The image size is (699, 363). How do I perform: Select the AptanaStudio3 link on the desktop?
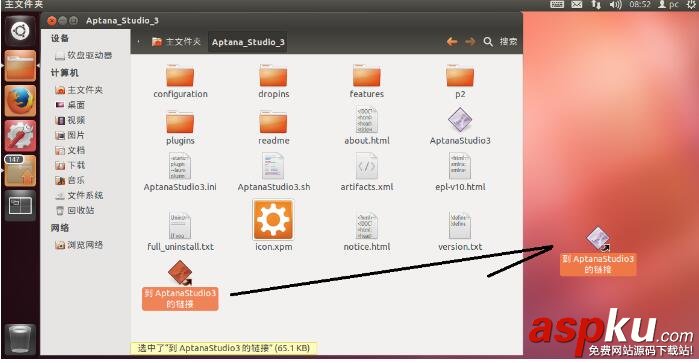pyautogui.click(x=598, y=251)
